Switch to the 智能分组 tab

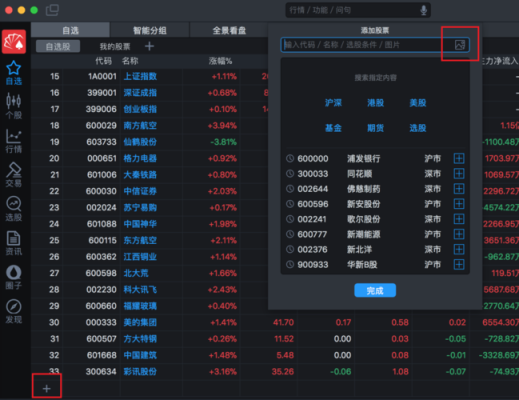pyautogui.click(x=150, y=30)
